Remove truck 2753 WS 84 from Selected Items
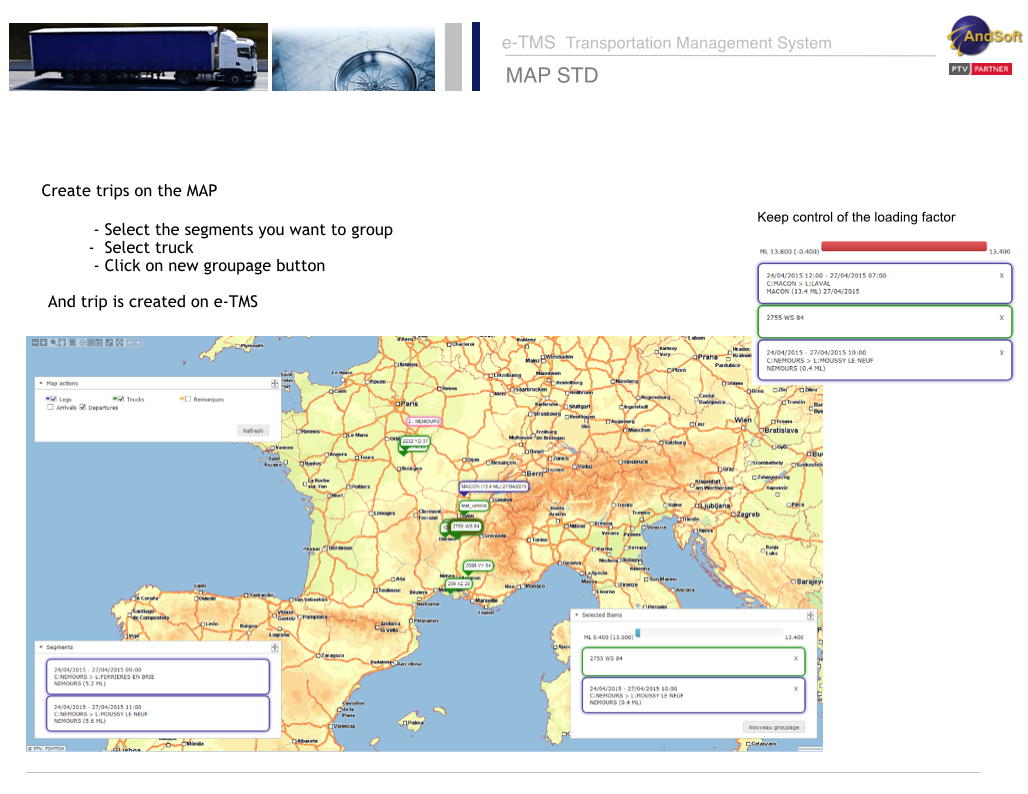This screenshot has width=1028, height=794. (796, 659)
